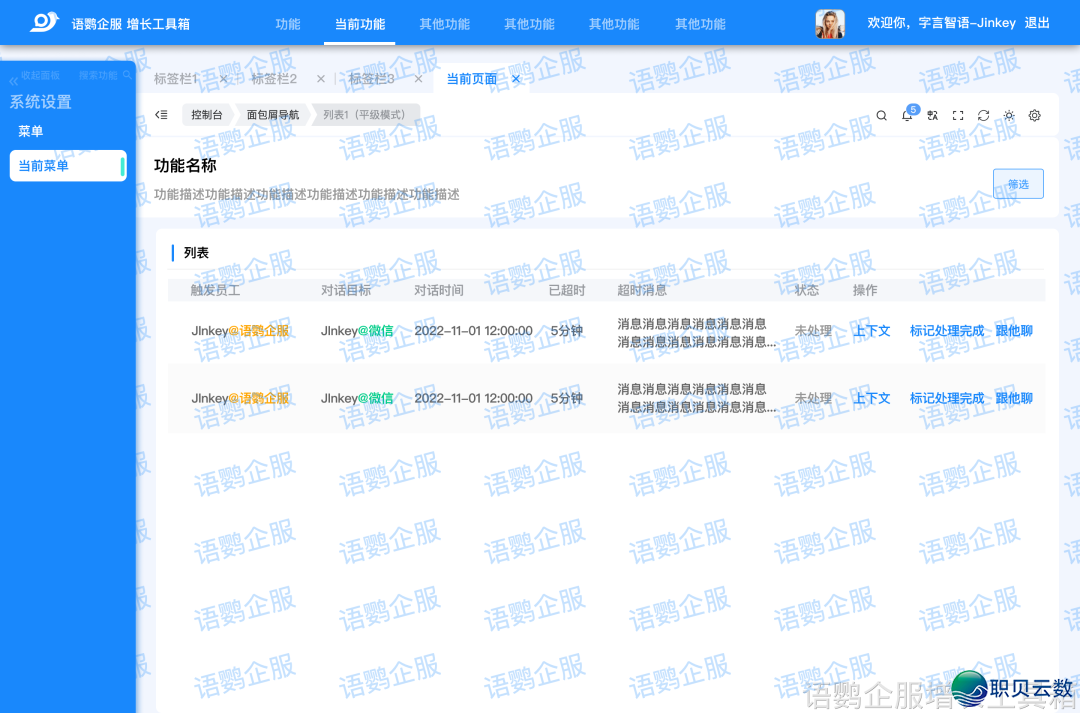
Task: Enter fullscreen mode via the fullscreen icon
Action: 958,116
